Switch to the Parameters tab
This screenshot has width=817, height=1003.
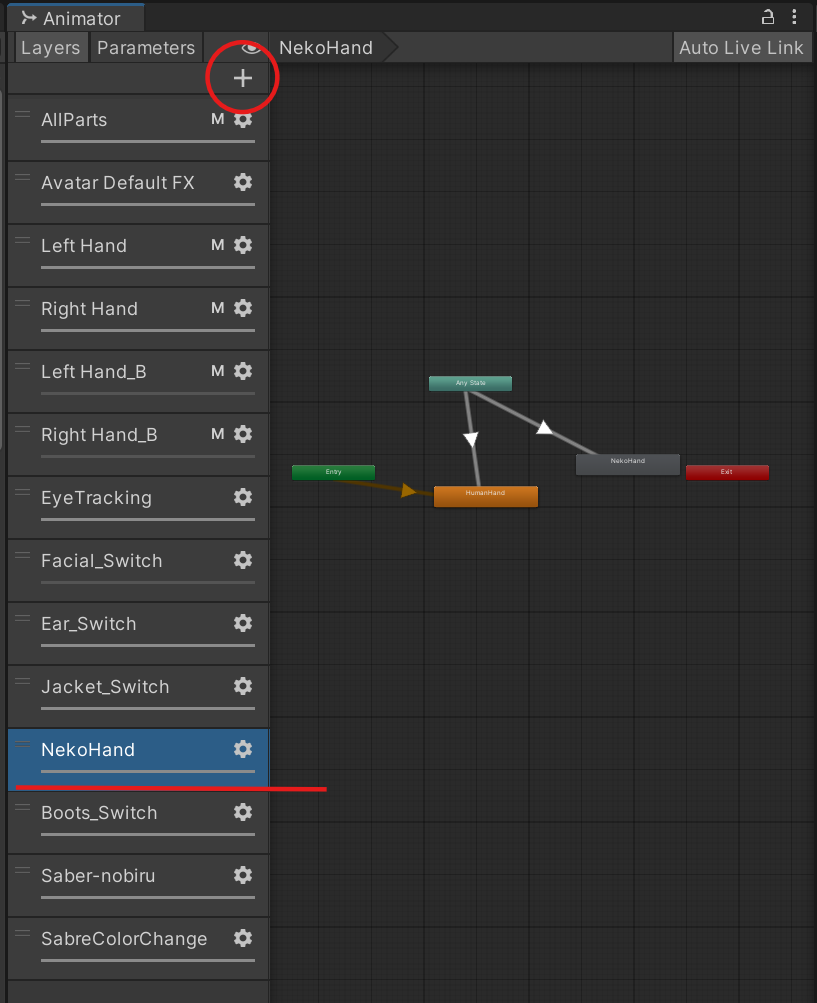pos(146,48)
